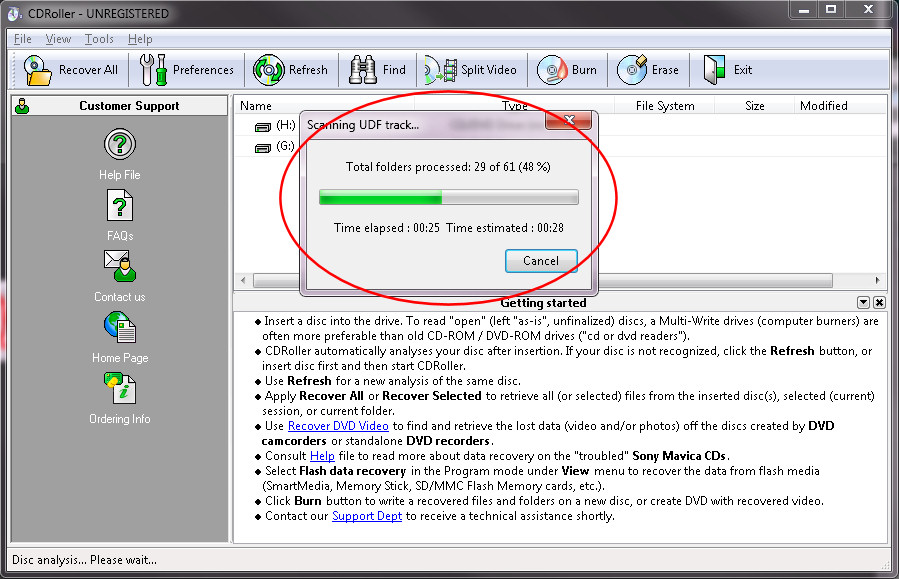This screenshot has height=579, width=899.
Task: Click the Refresh disc icon
Action: 268,70
